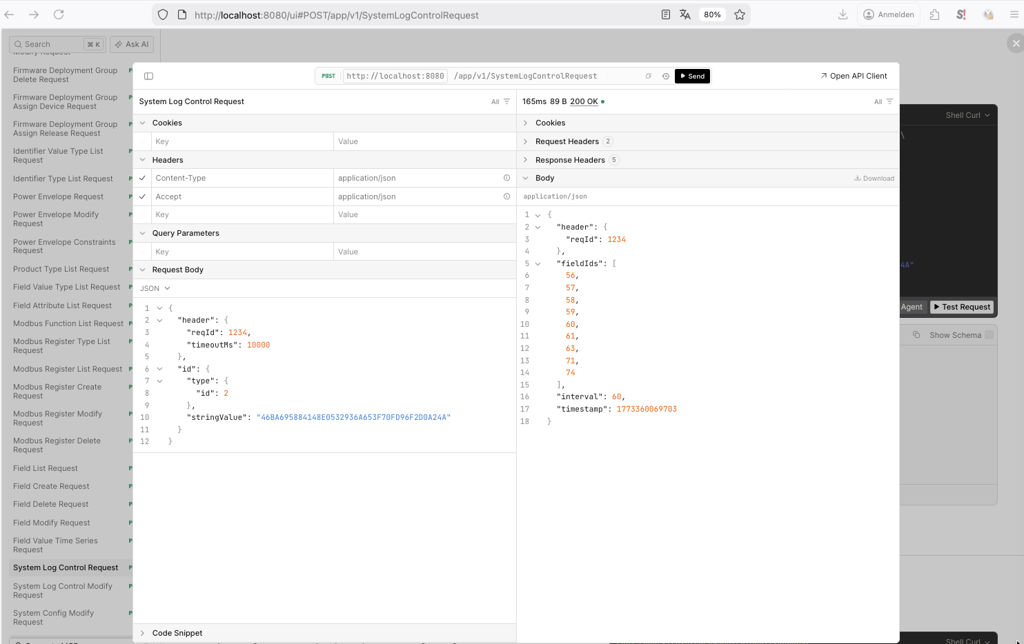Expand the Request Headers section
The width and height of the screenshot is (1024, 644).
point(525,141)
